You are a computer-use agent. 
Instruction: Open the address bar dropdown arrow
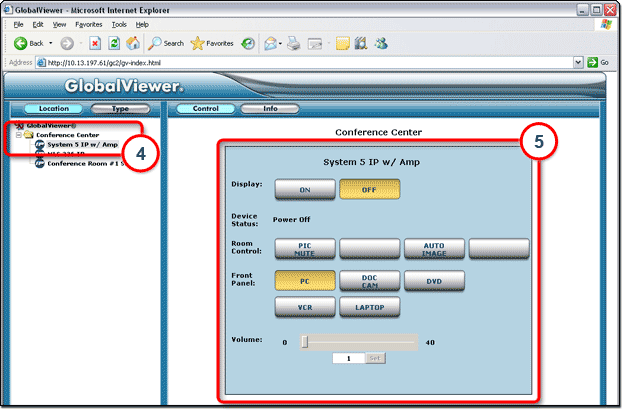(x=579, y=62)
